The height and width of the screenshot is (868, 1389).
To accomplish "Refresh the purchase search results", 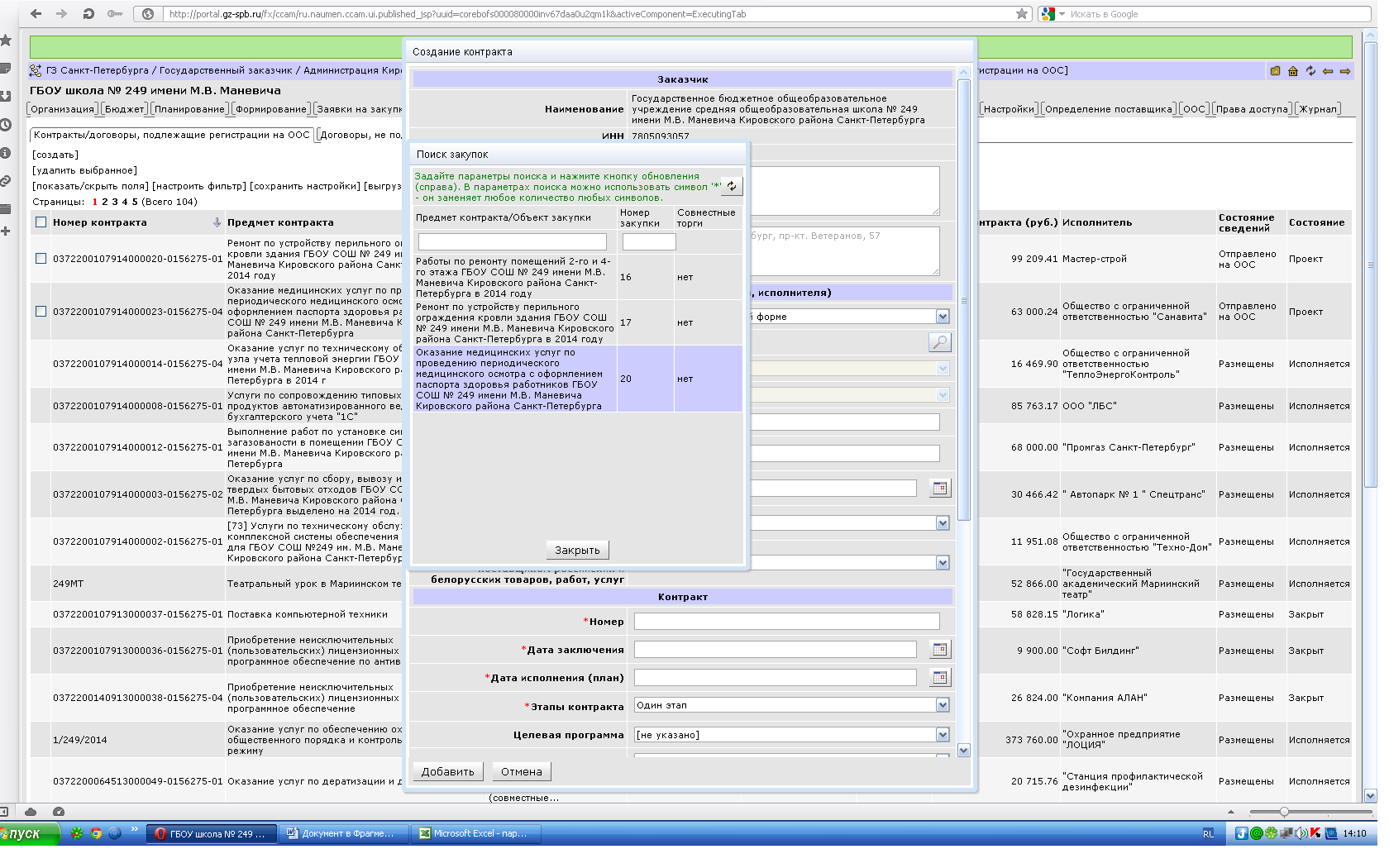I will click(x=732, y=186).
